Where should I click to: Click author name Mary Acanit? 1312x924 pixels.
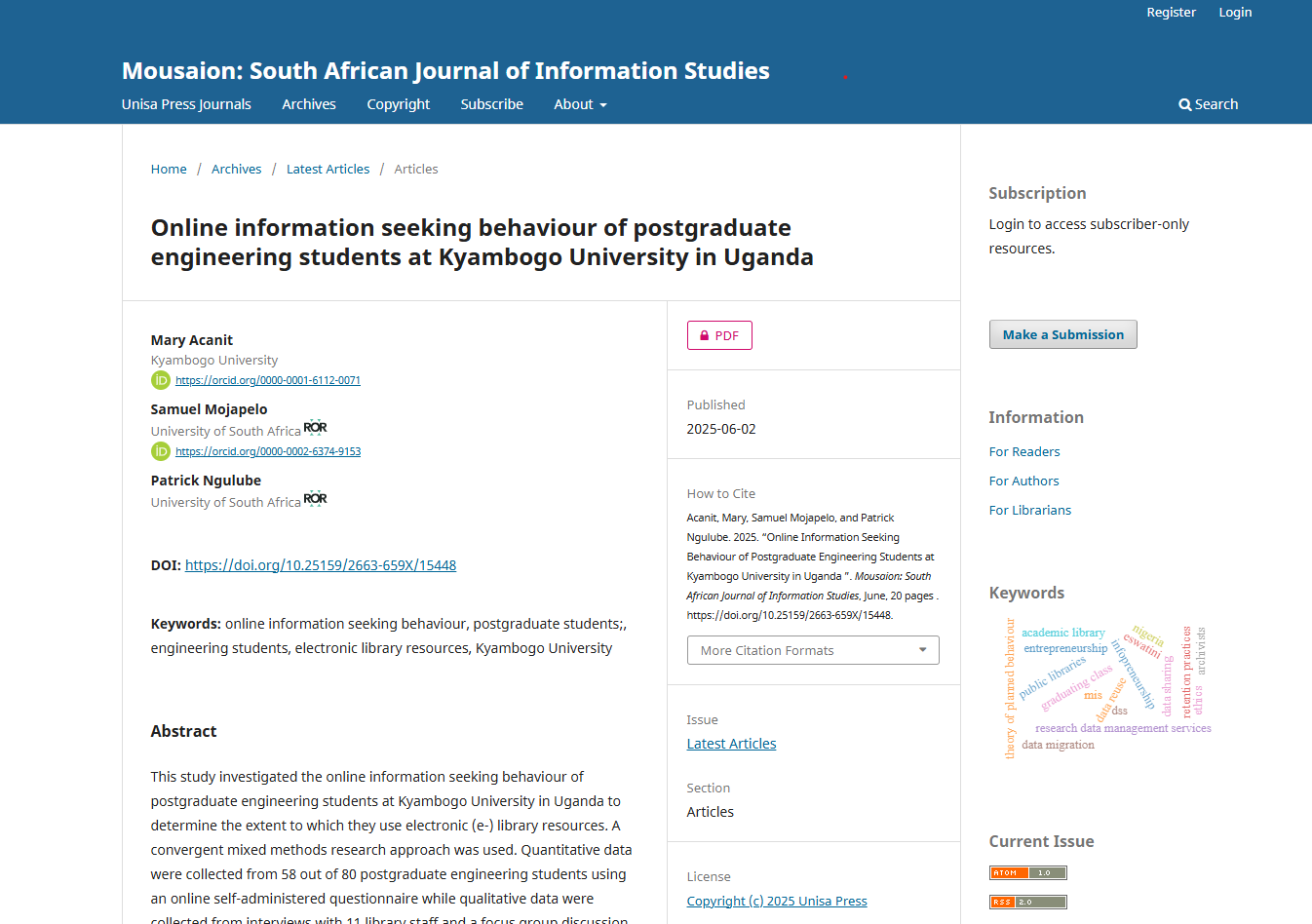(192, 340)
